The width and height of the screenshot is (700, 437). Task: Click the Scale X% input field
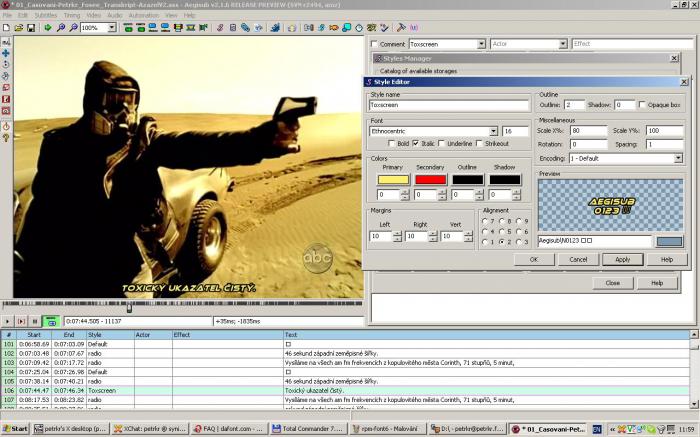588,131
